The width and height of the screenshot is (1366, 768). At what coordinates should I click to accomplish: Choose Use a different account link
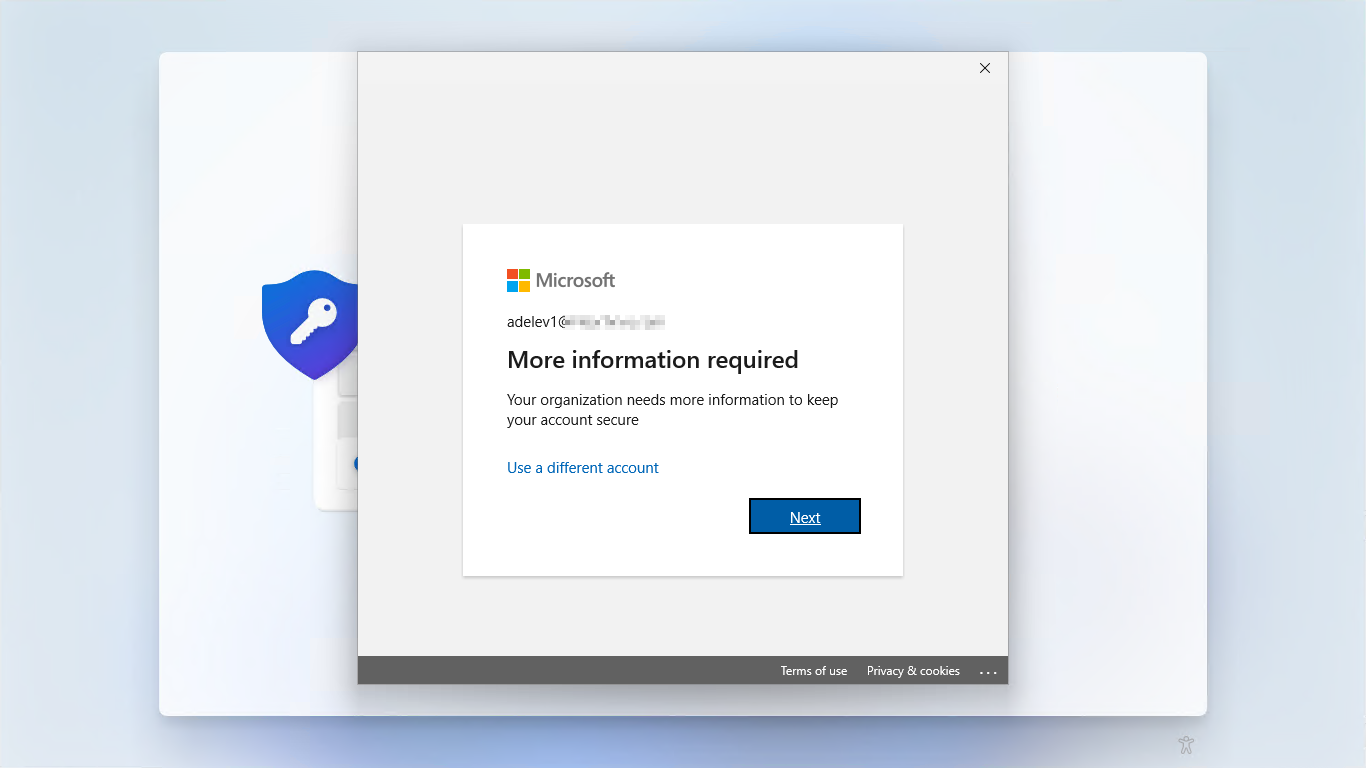(583, 468)
